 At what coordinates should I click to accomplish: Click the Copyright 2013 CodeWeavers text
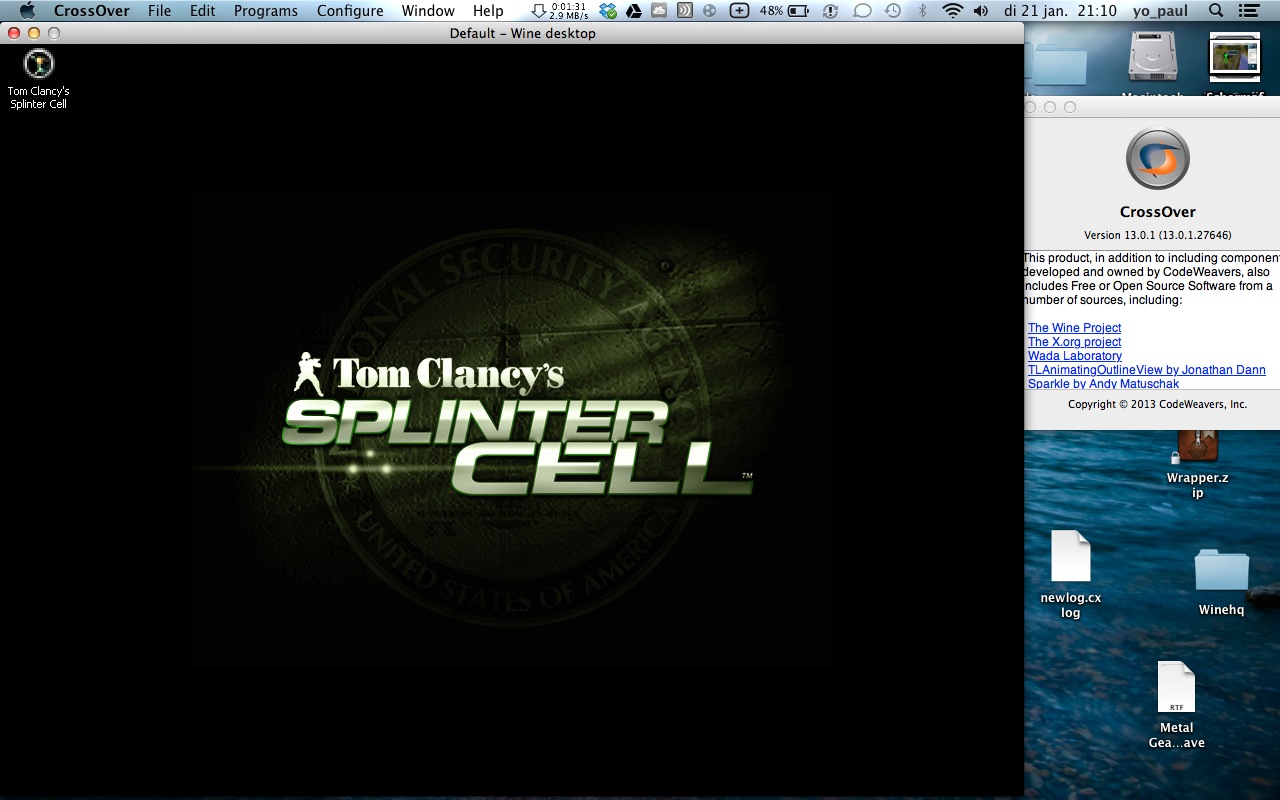pos(1158,404)
